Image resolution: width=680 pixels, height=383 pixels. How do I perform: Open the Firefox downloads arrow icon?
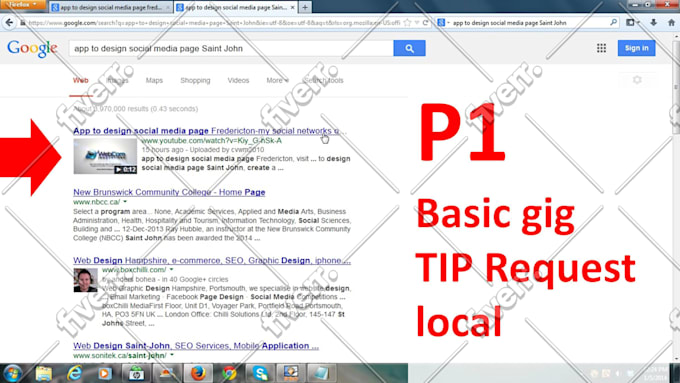[x=653, y=22]
